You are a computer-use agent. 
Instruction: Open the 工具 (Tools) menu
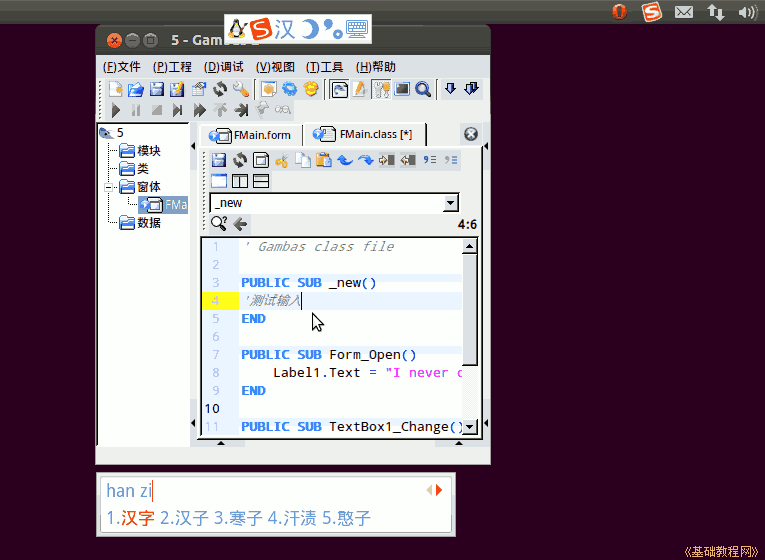tap(324, 67)
